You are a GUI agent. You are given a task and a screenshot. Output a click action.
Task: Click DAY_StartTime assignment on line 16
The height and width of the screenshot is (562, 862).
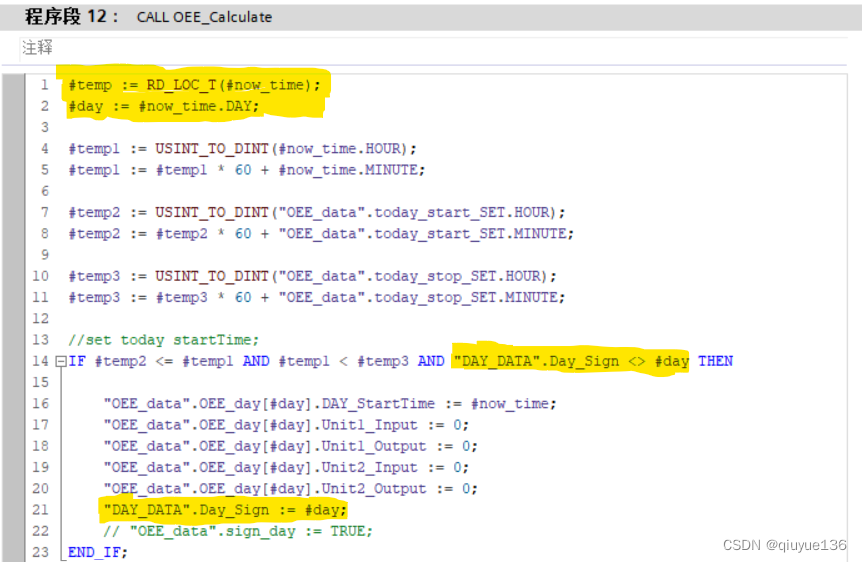[330, 404]
